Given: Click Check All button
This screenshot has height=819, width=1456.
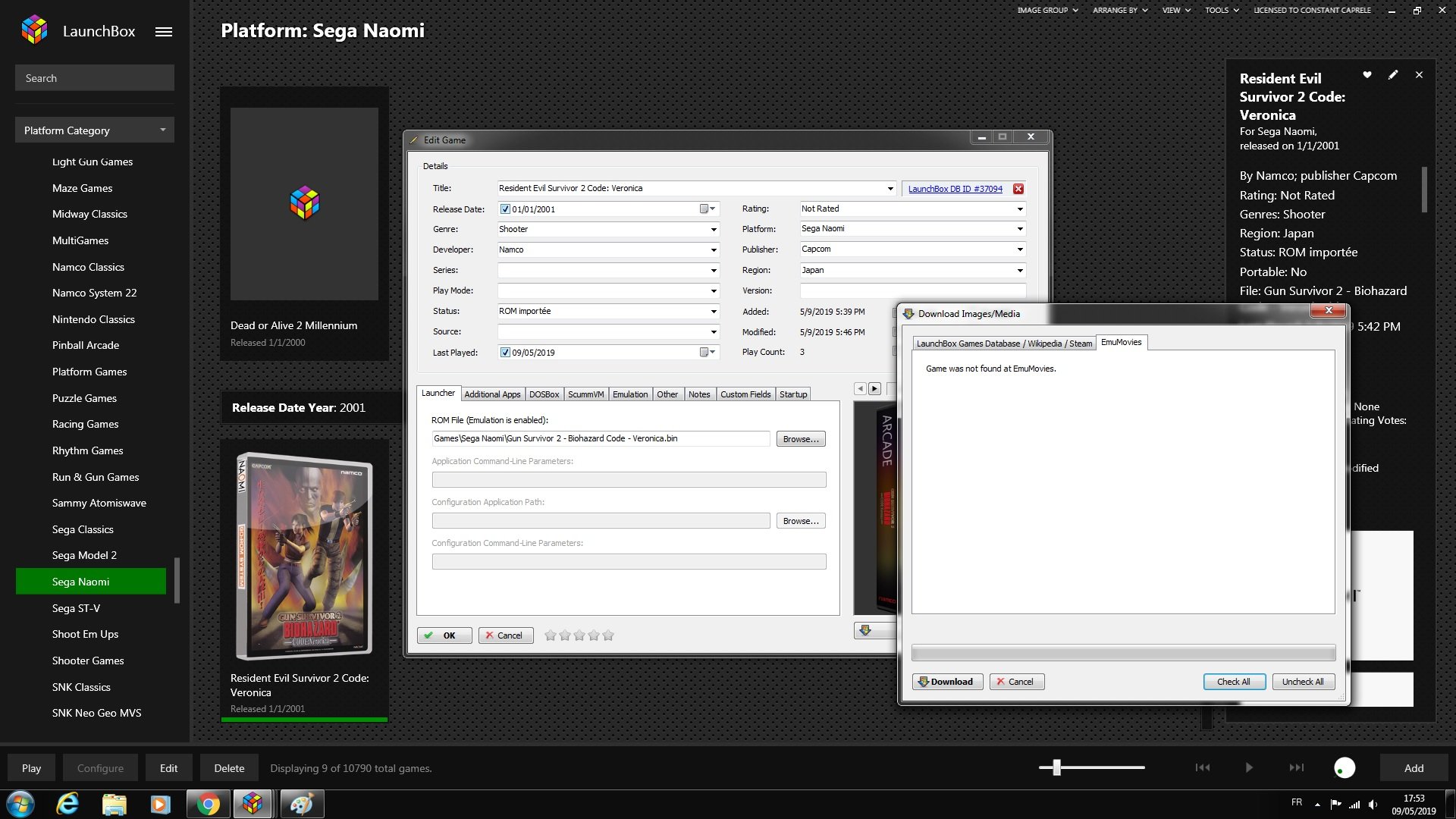Looking at the screenshot, I should pos(1234,682).
